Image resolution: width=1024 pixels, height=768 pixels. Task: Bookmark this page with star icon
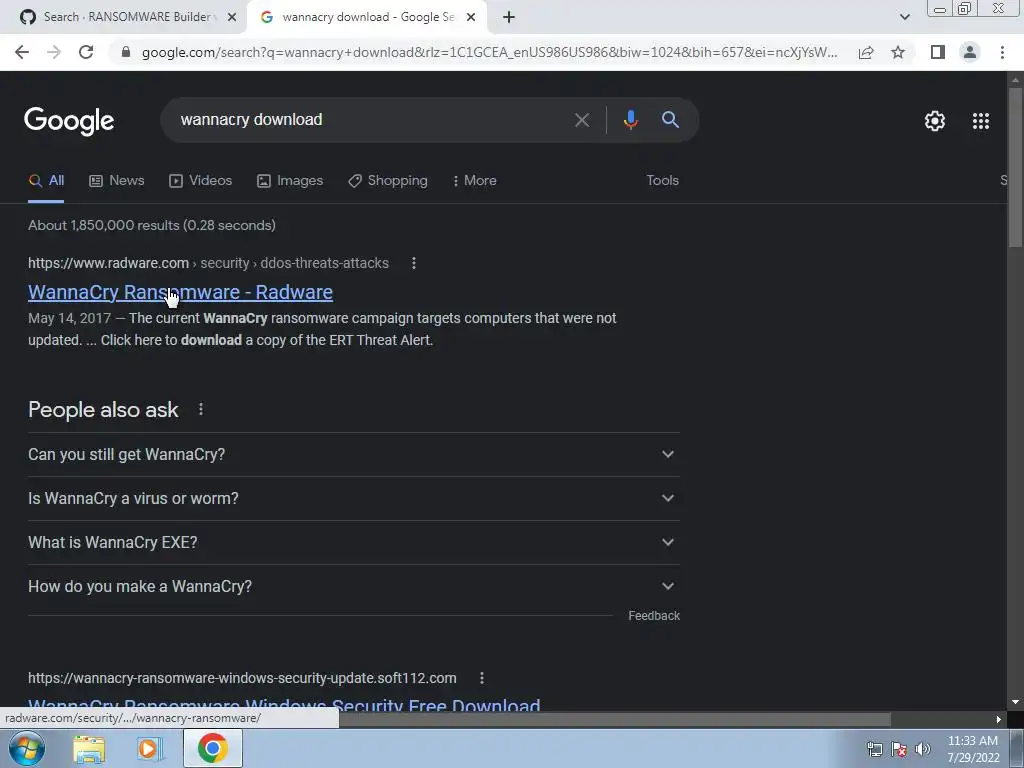(898, 52)
